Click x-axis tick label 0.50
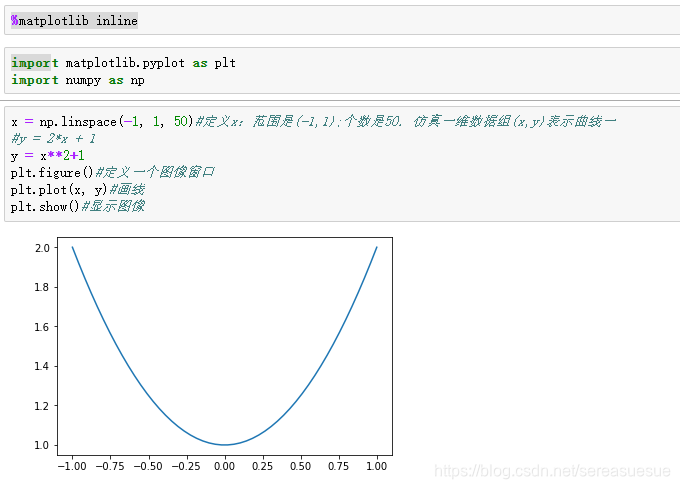 [301, 466]
